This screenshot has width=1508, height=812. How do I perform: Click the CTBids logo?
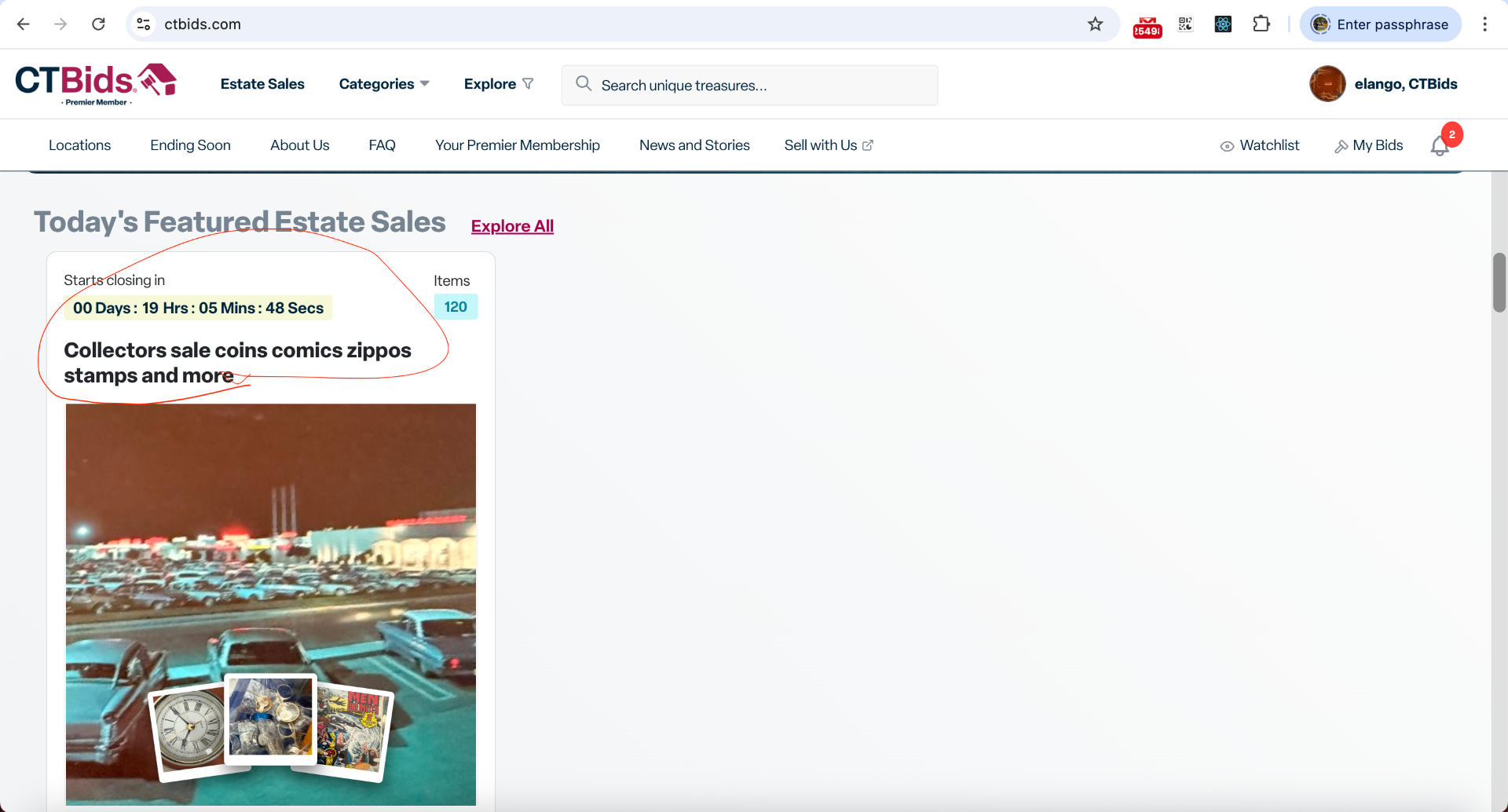(x=96, y=83)
